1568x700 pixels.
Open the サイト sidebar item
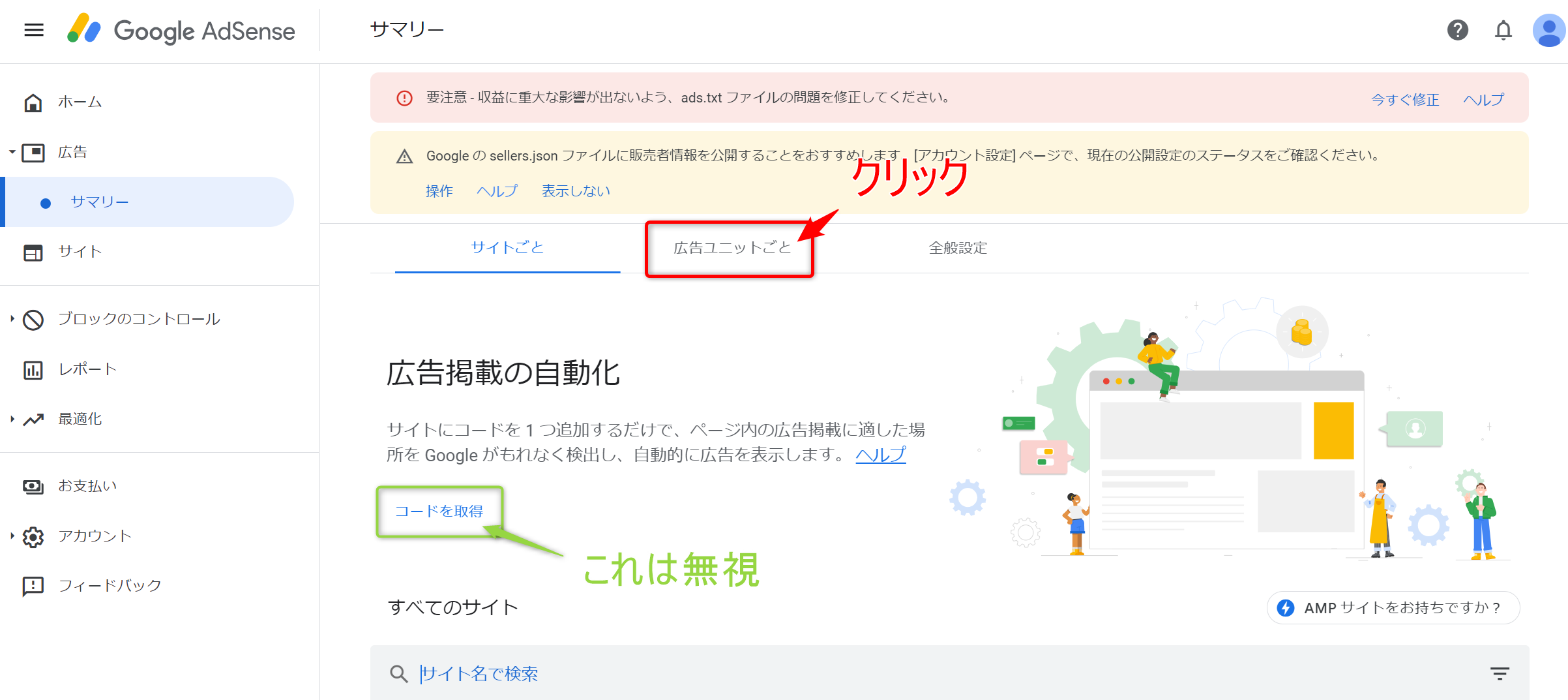[80, 252]
